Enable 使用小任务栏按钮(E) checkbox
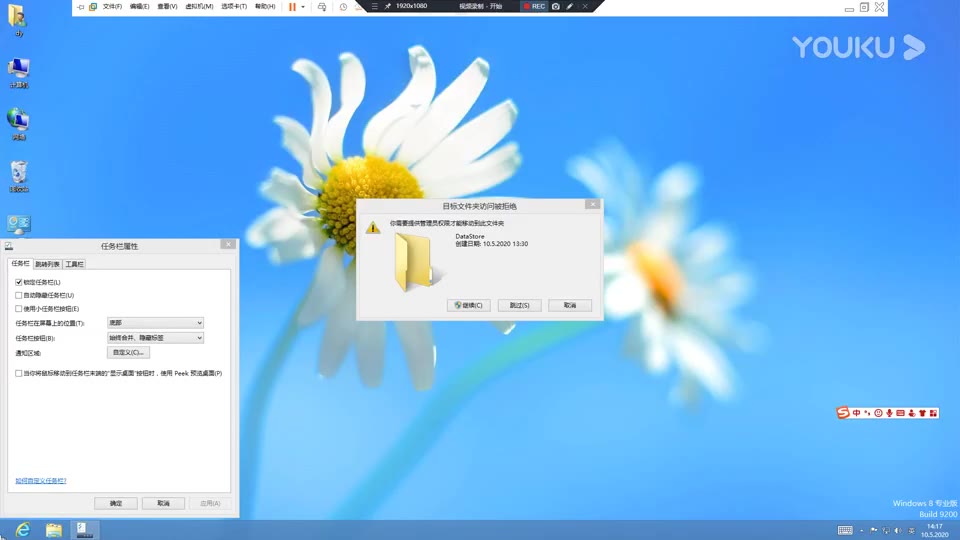The width and height of the screenshot is (960, 540). 18,309
